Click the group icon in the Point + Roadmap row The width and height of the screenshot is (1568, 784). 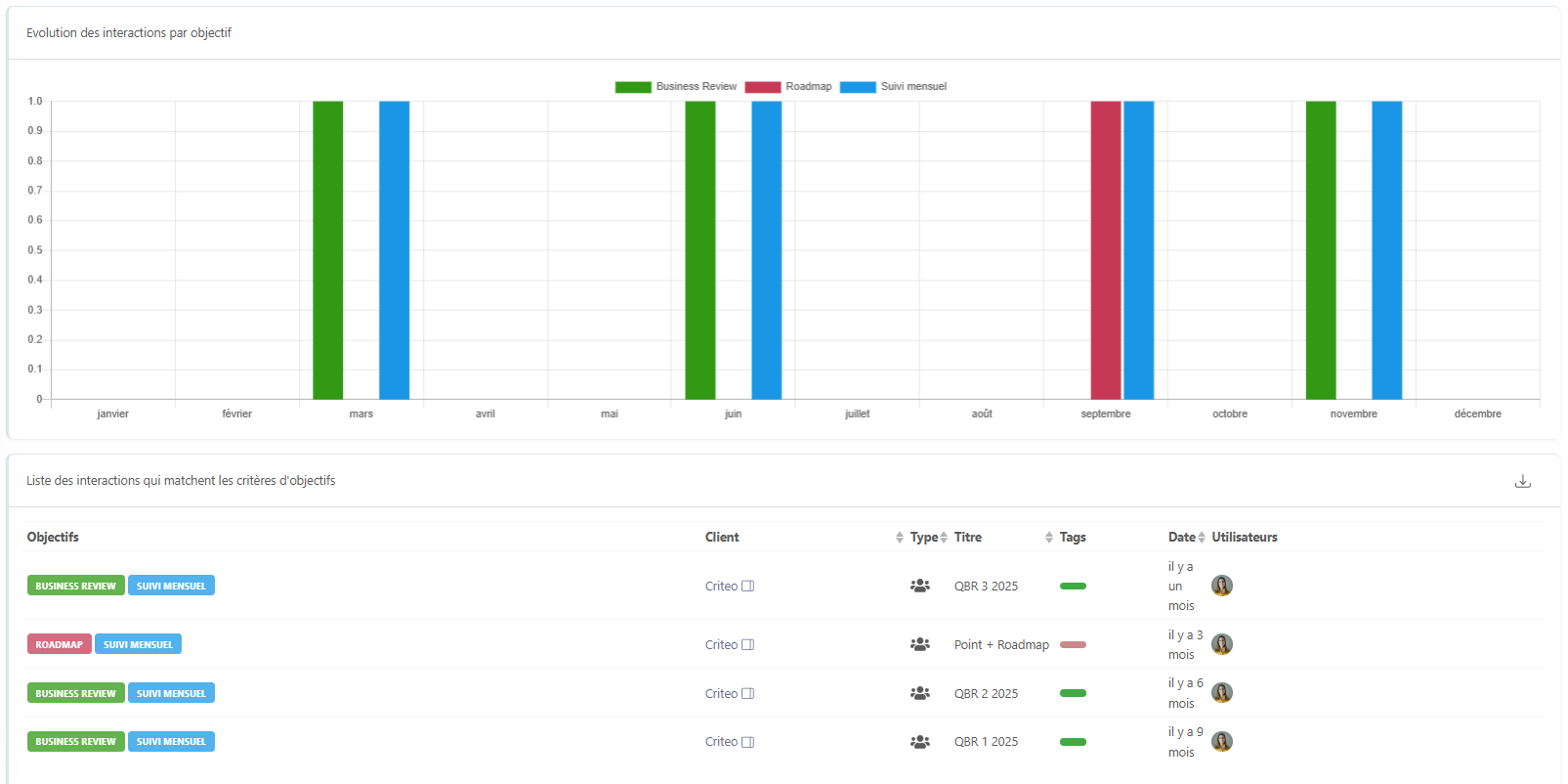(919, 645)
